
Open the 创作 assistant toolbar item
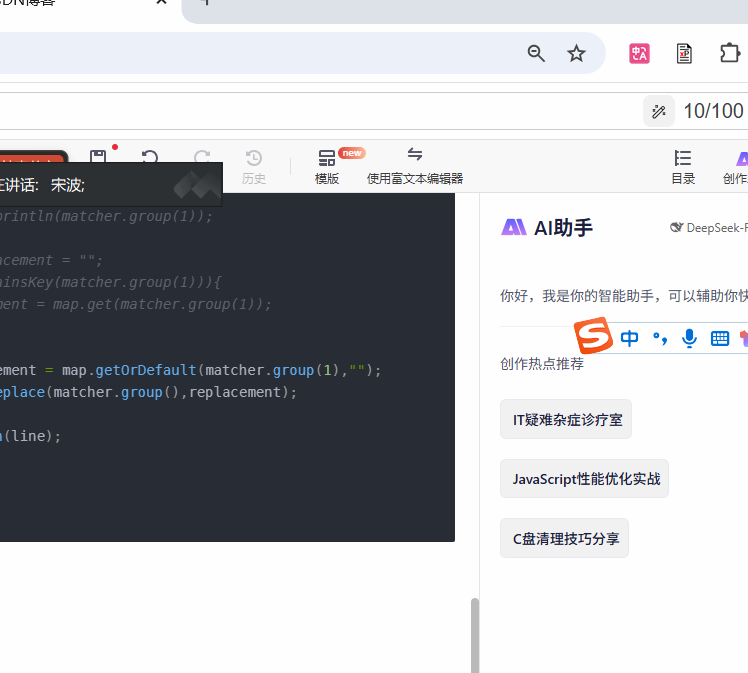pos(735,167)
